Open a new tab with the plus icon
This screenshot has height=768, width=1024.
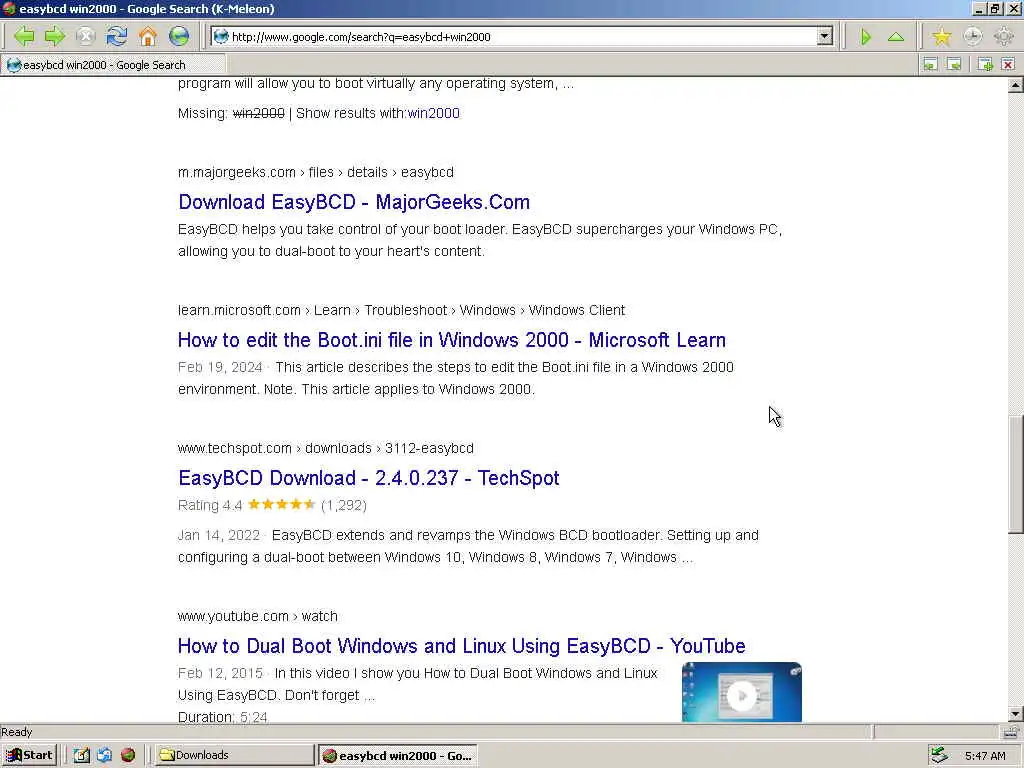(x=985, y=64)
